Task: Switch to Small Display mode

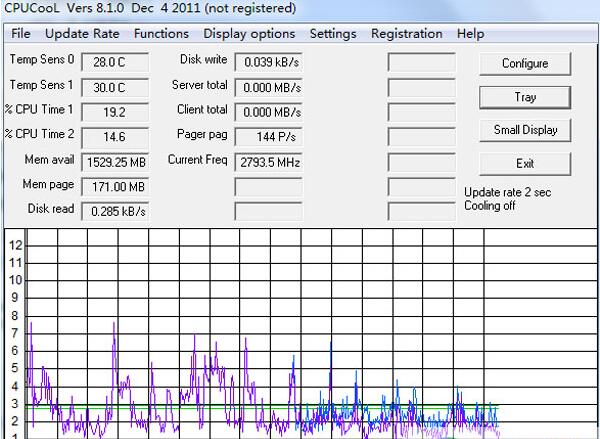Action: point(525,130)
